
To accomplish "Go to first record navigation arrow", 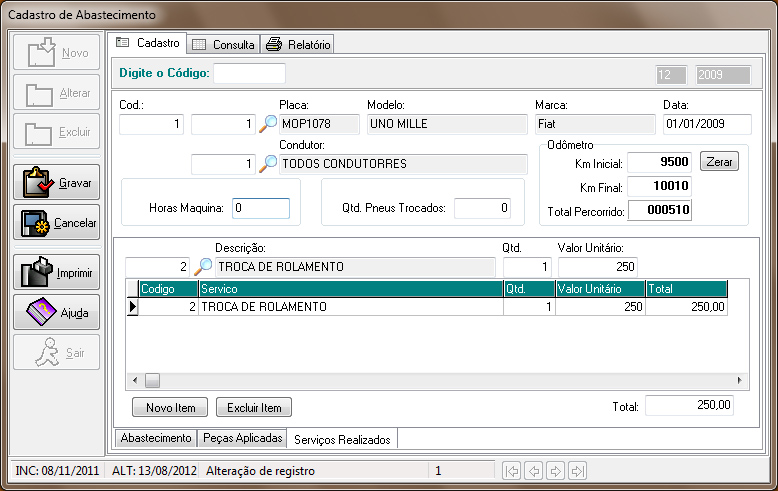I will coord(511,470).
